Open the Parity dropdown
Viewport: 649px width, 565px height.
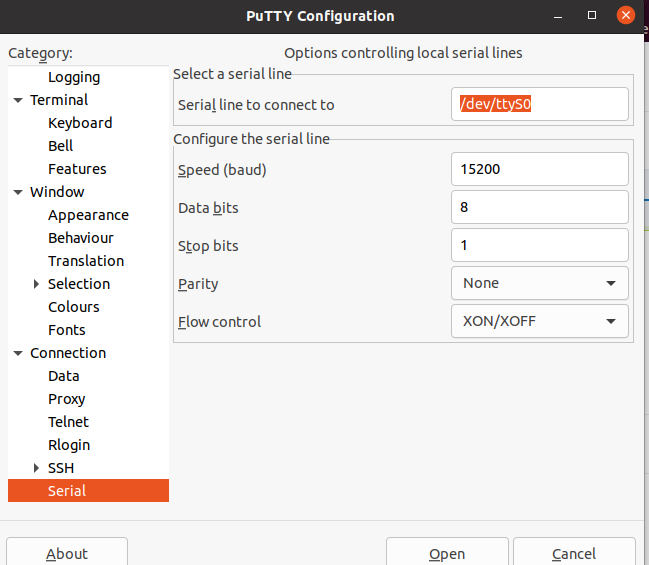(x=540, y=283)
